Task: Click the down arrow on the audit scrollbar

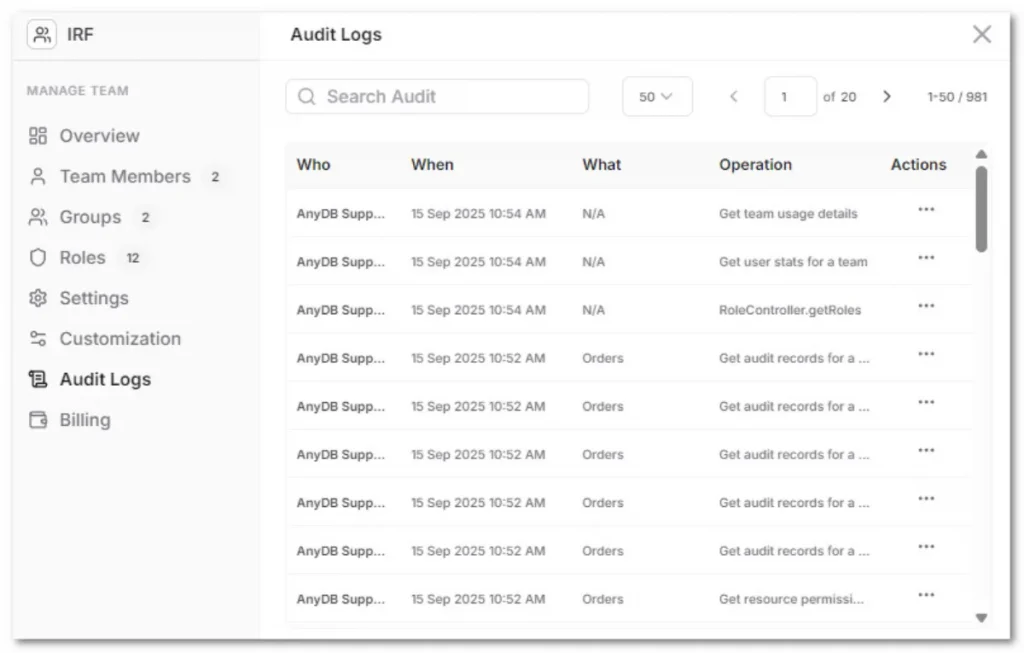Action: coord(981,617)
